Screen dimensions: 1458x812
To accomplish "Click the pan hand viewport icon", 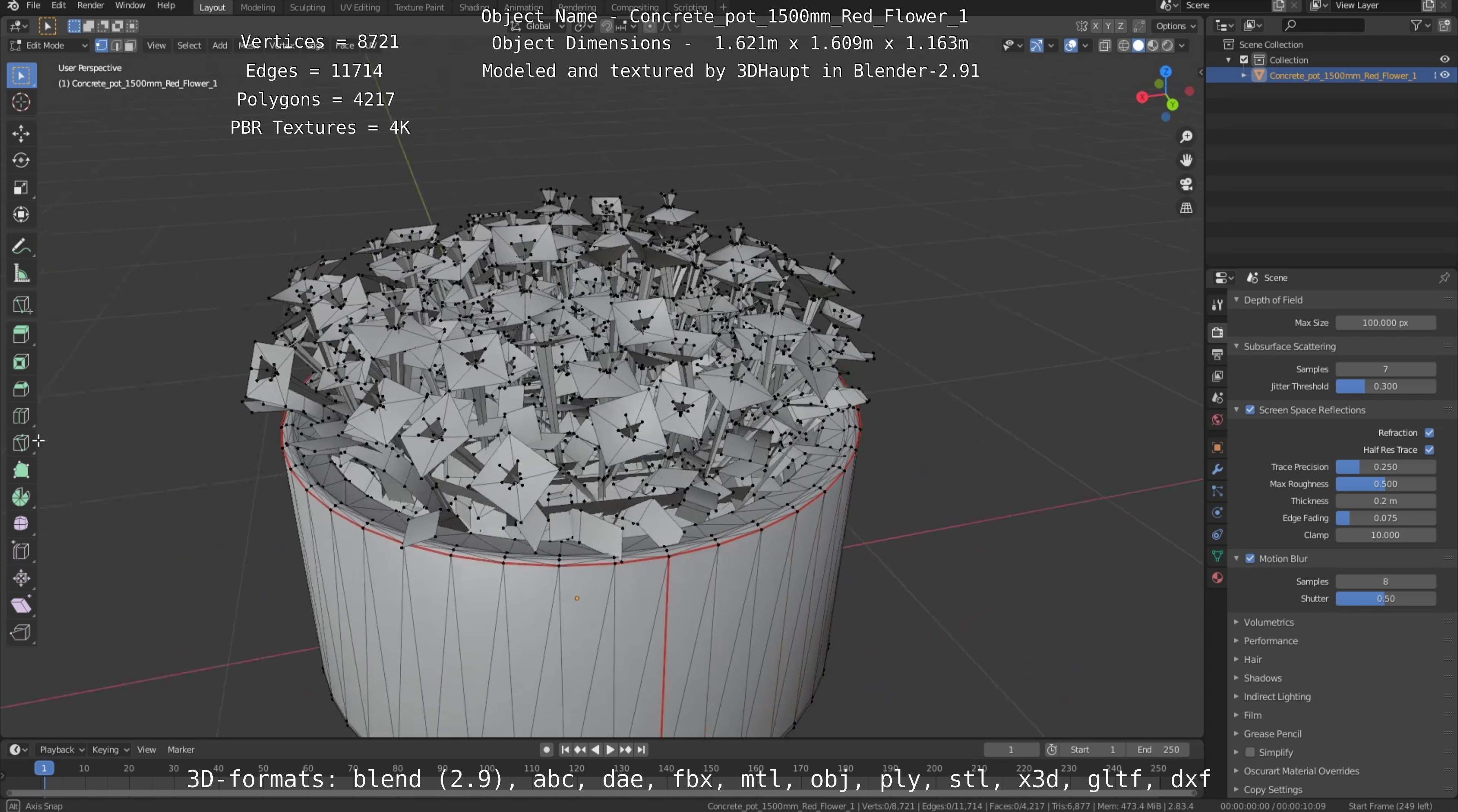I will click(1186, 161).
